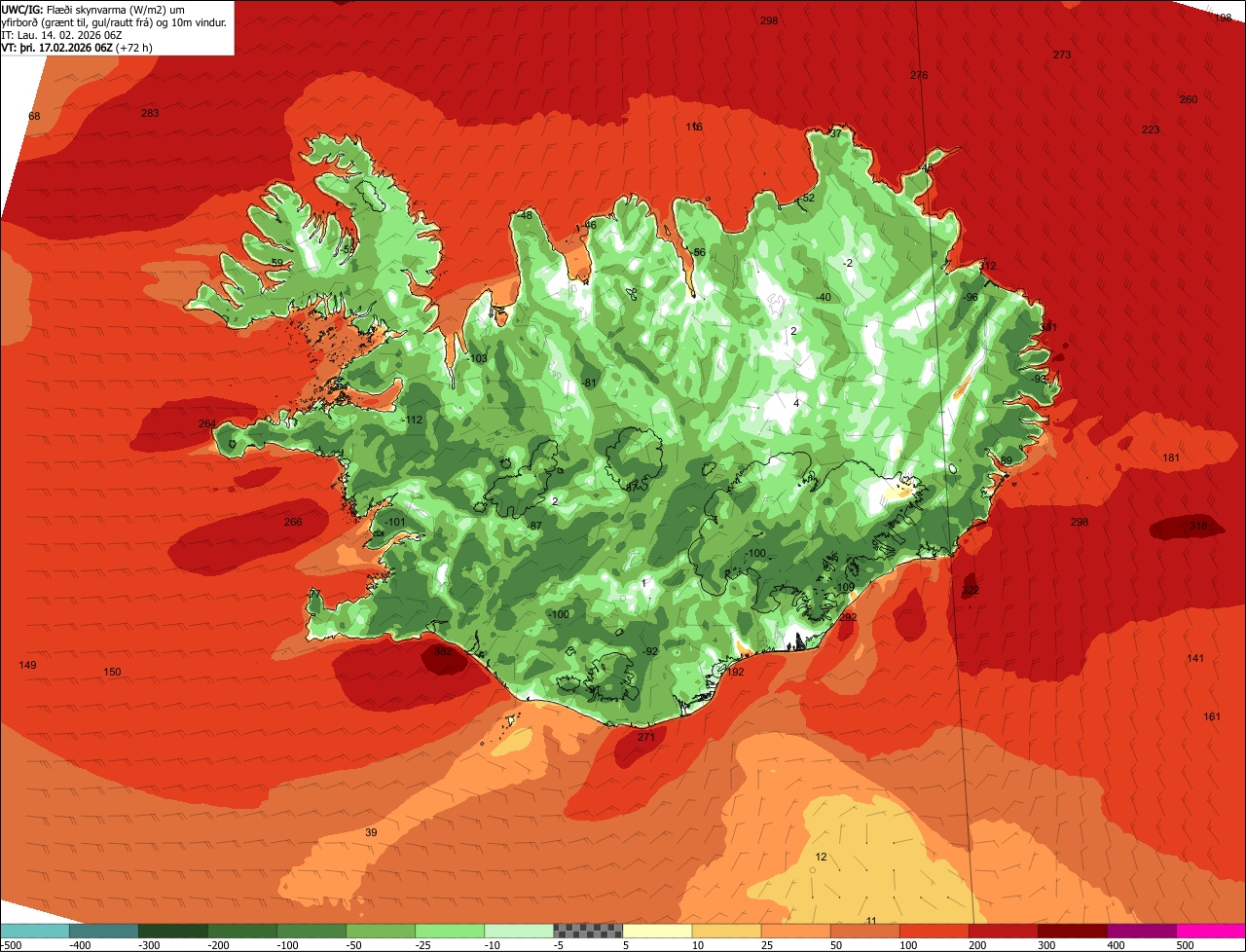This screenshot has width=1246, height=952.
Task: Click the initial time 'IT: Lau. 14. 02. 2026 06Z'
Action: point(63,35)
